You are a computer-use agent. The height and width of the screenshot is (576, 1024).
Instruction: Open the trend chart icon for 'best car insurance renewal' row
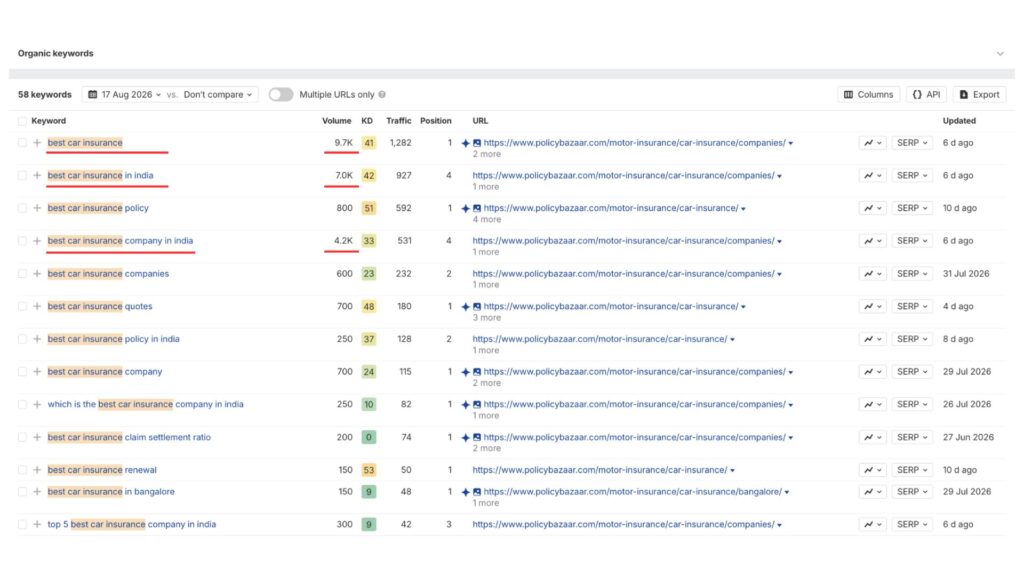872,470
